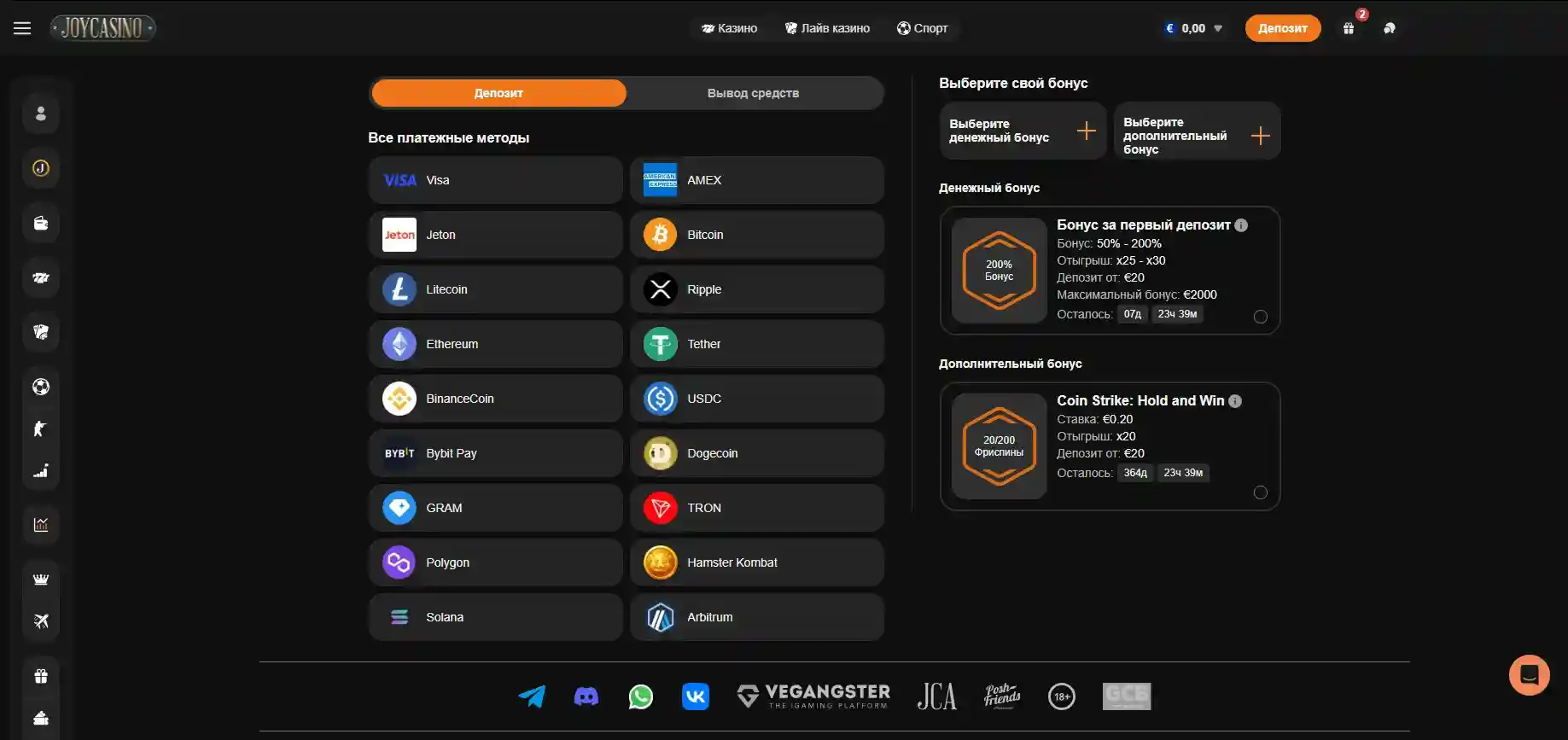Show info for Coin Strike bonus
Viewport: 1568px width, 740px height.
point(1235,401)
